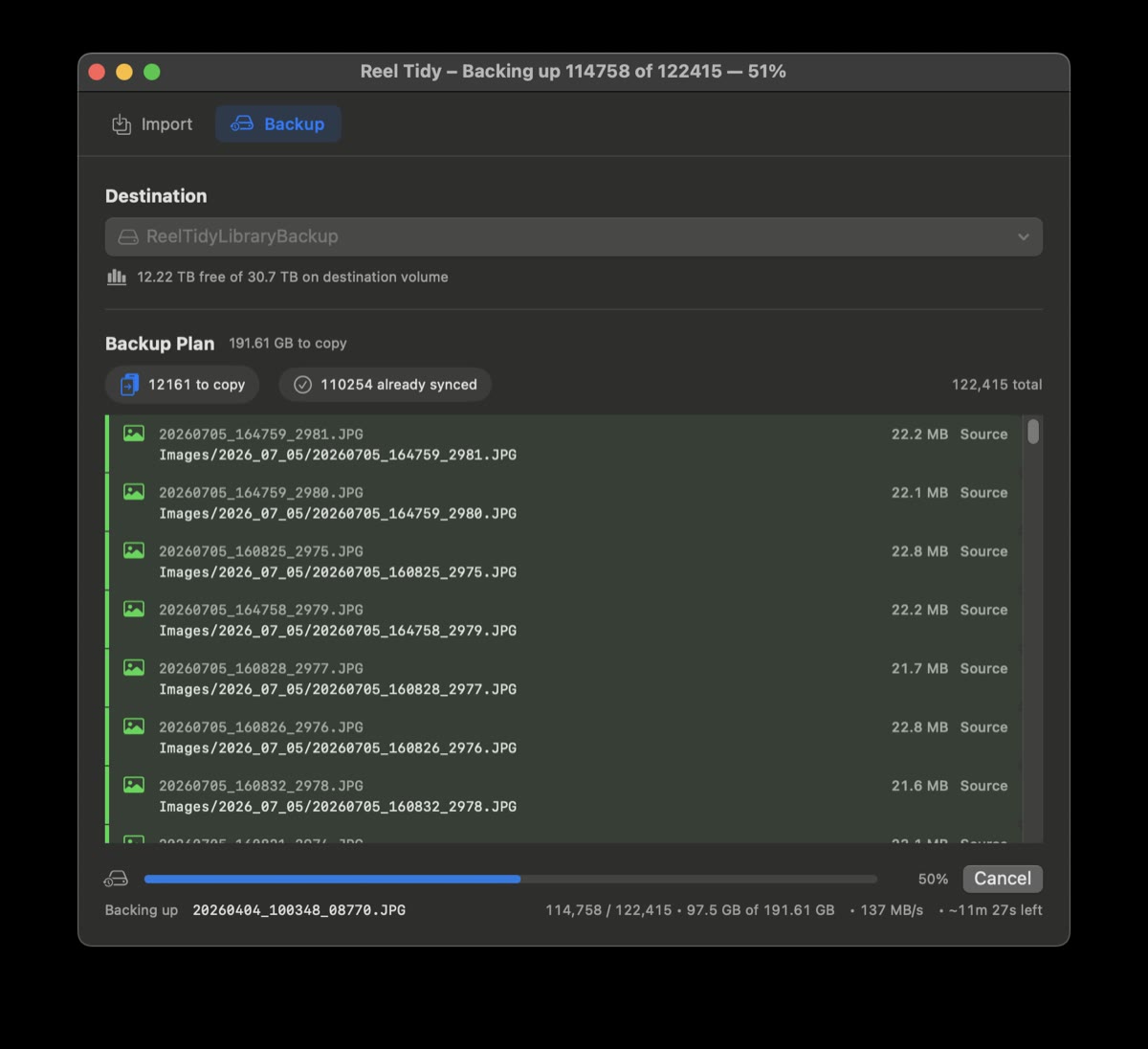1148x1049 pixels.
Task: Click the file list scrollbar thumb
Action: click(1033, 432)
